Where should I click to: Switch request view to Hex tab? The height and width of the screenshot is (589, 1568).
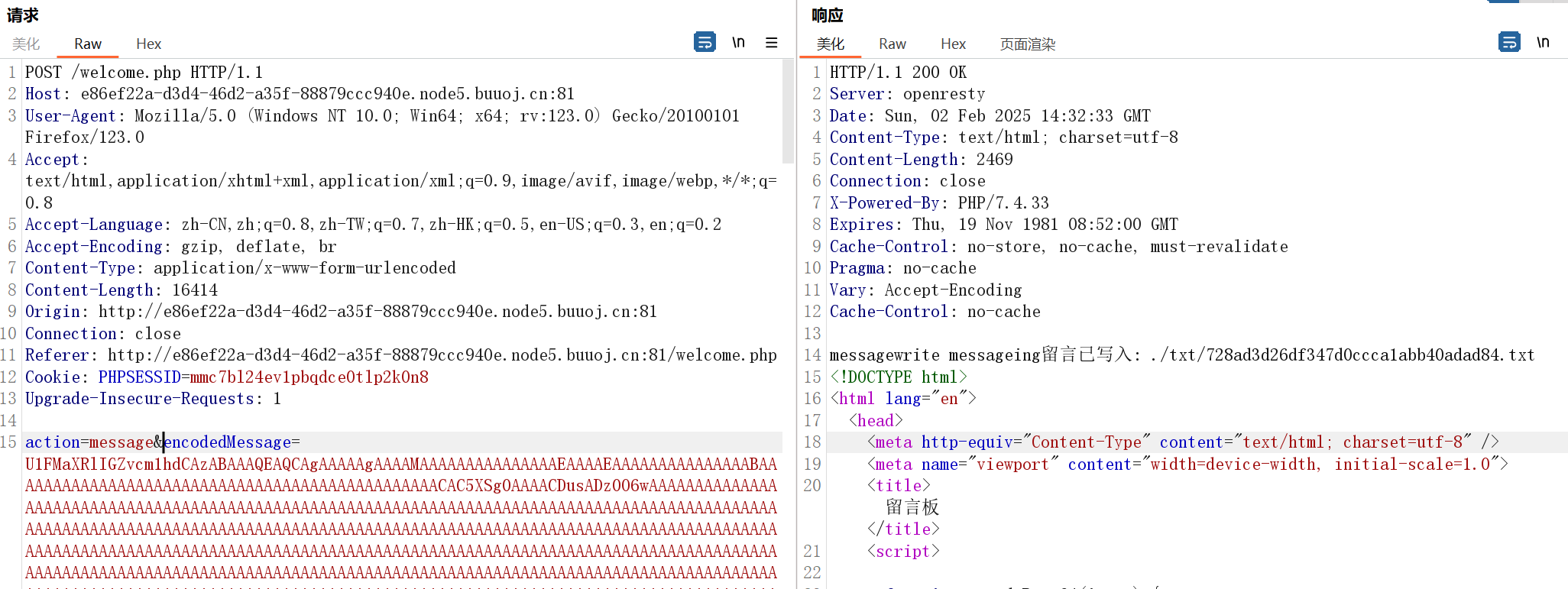tap(148, 44)
